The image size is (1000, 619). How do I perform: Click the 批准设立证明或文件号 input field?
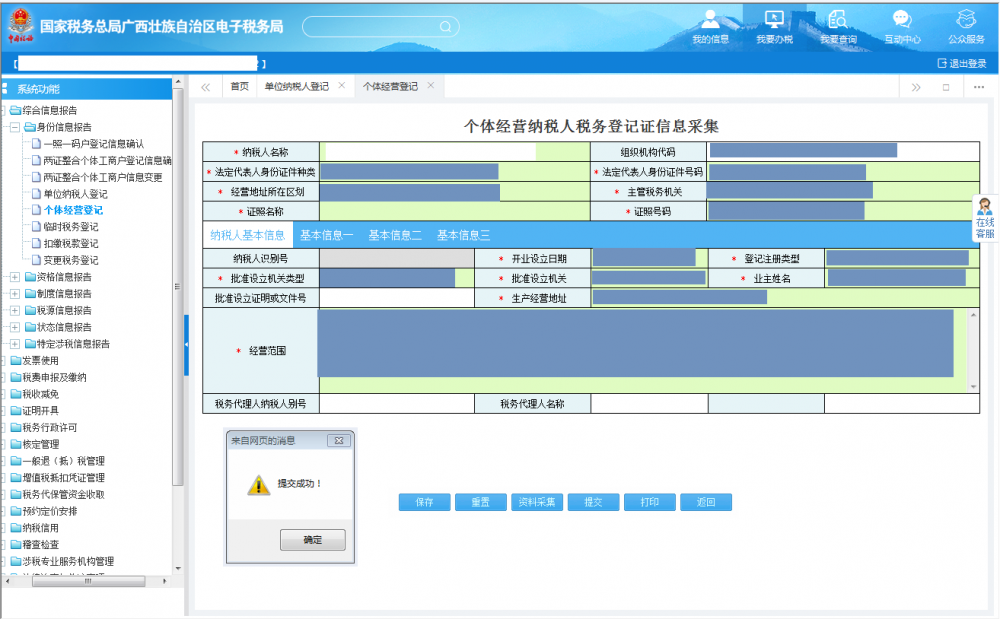click(x=396, y=298)
